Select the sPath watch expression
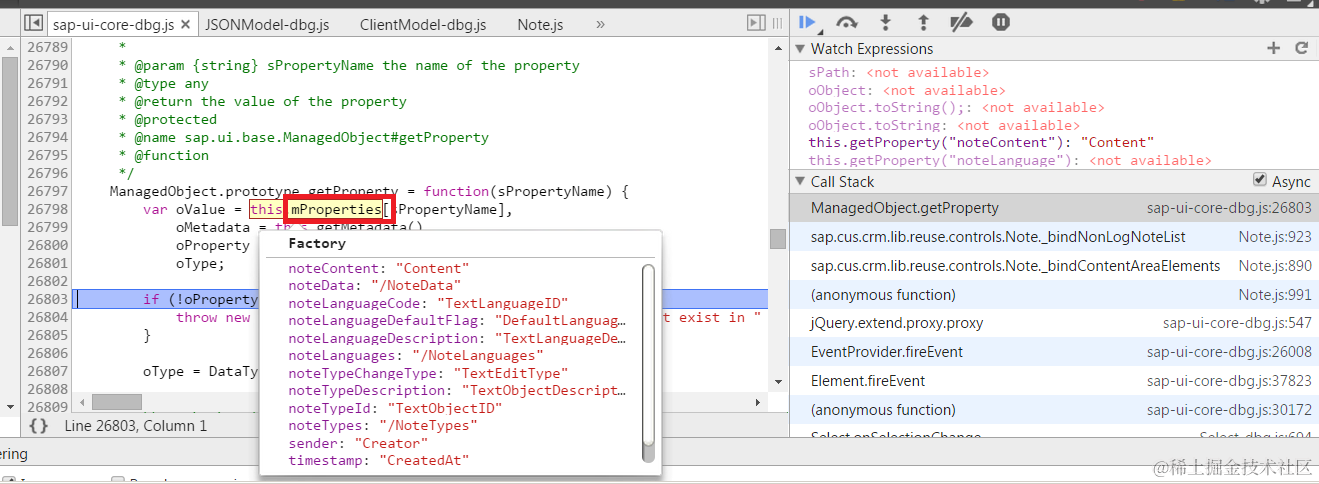 click(x=898, y=73)
